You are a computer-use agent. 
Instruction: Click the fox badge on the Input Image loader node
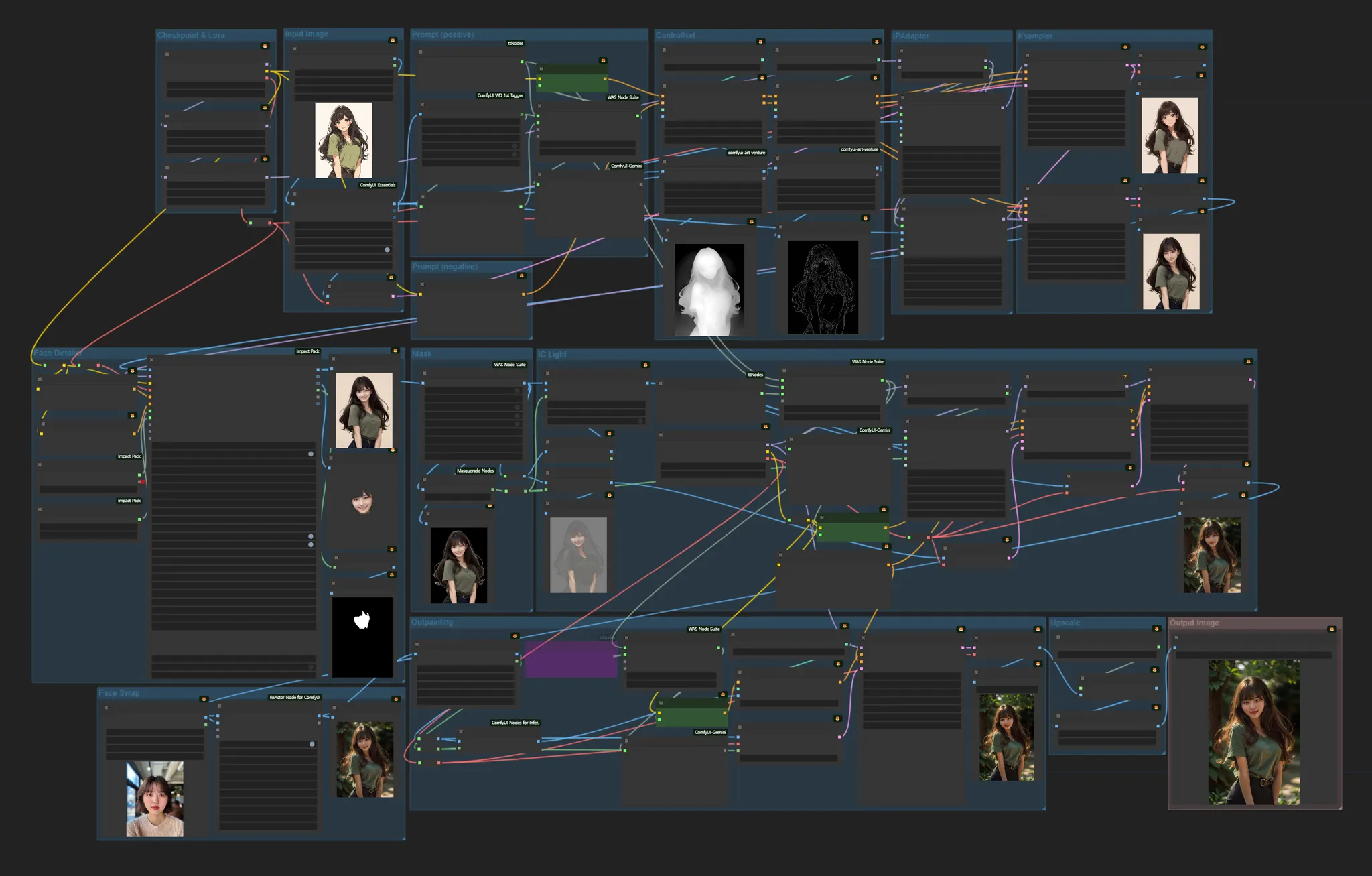pyautogui.click(x=393, y=40)
